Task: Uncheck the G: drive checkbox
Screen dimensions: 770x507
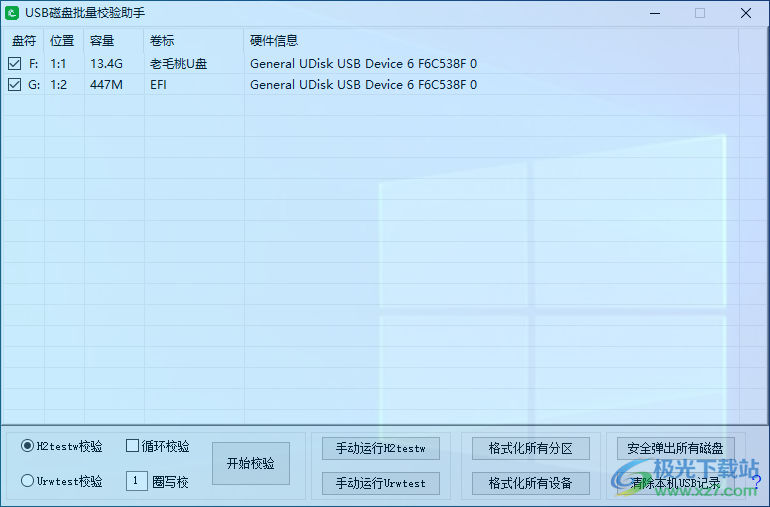Action: (15, 84)
